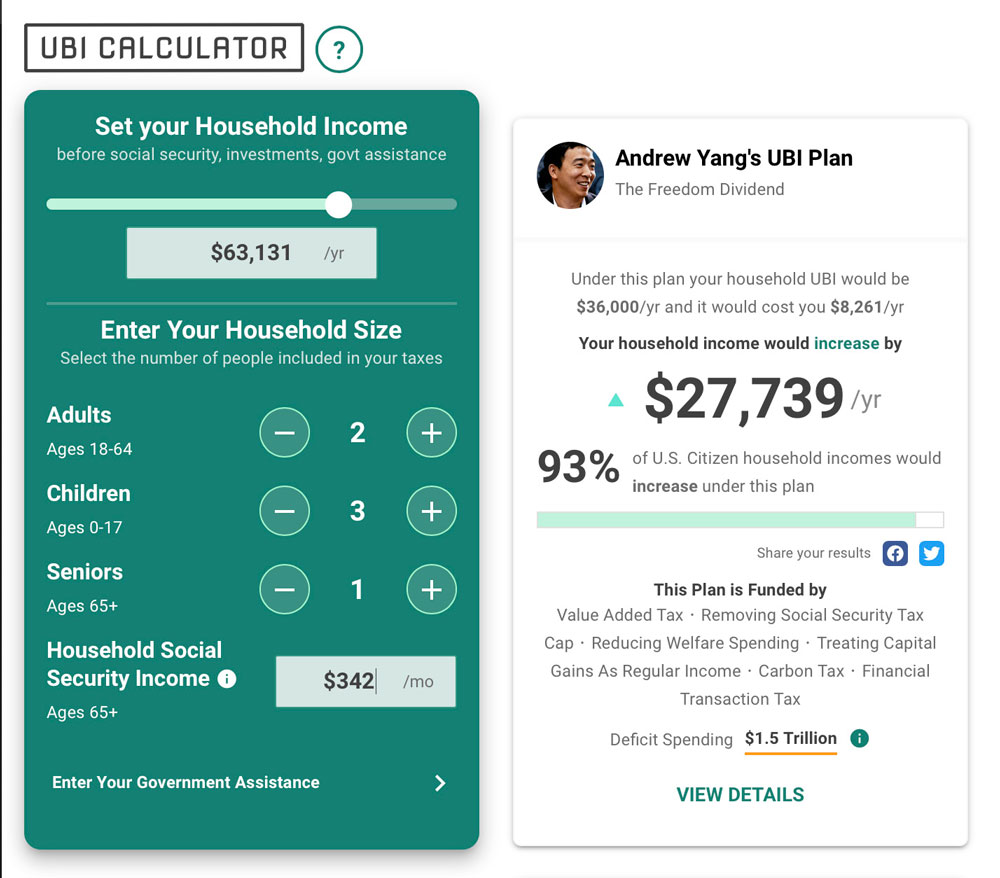Click the household income amount field
This screenshot has height=878, width=1000.
(x=251, y=253)
